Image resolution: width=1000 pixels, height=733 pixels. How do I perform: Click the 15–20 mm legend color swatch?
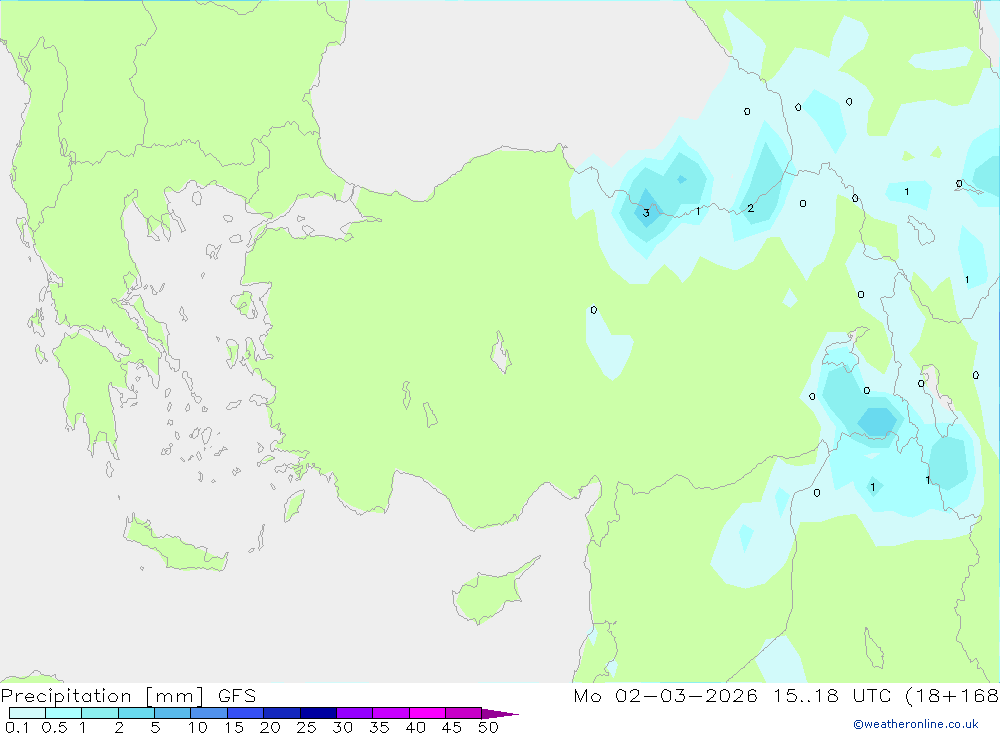[x=246, y=713]
